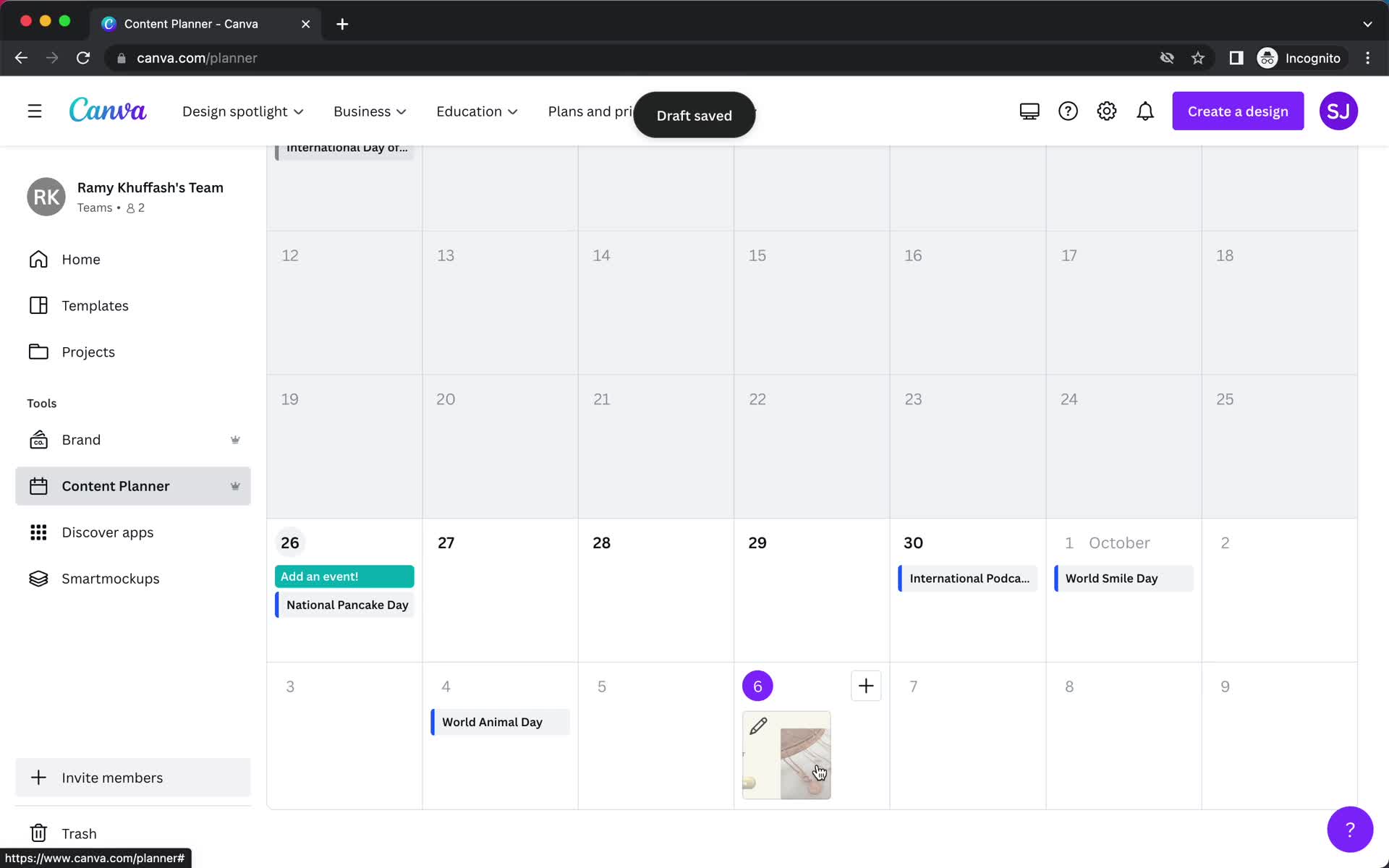Toggle the Brand panel expander arrow
This screenshot has width=1389, height=868.
click(x=235, y=439)
